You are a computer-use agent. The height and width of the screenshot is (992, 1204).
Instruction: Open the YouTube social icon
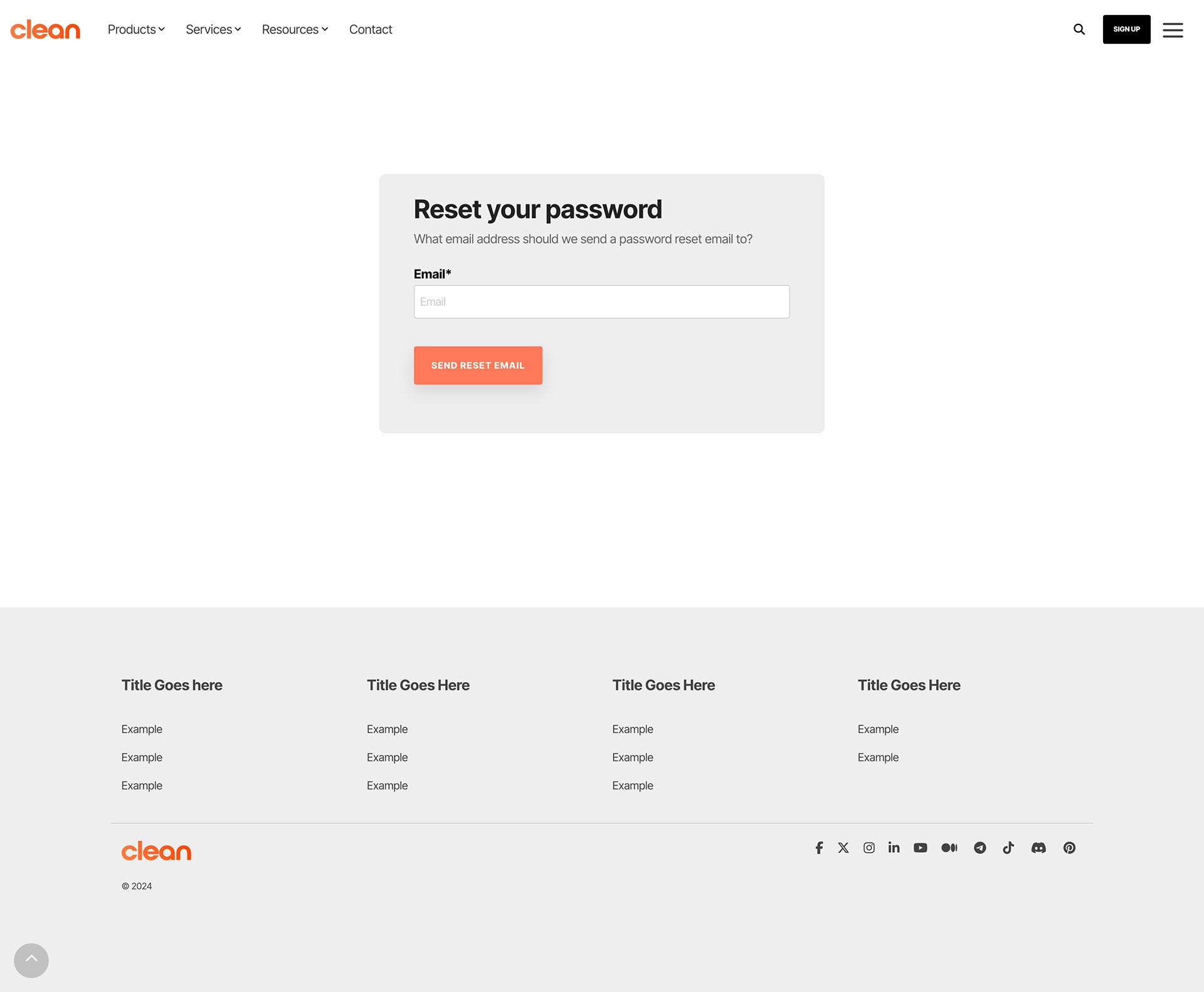pyautogui.click(x=921, y=848)
